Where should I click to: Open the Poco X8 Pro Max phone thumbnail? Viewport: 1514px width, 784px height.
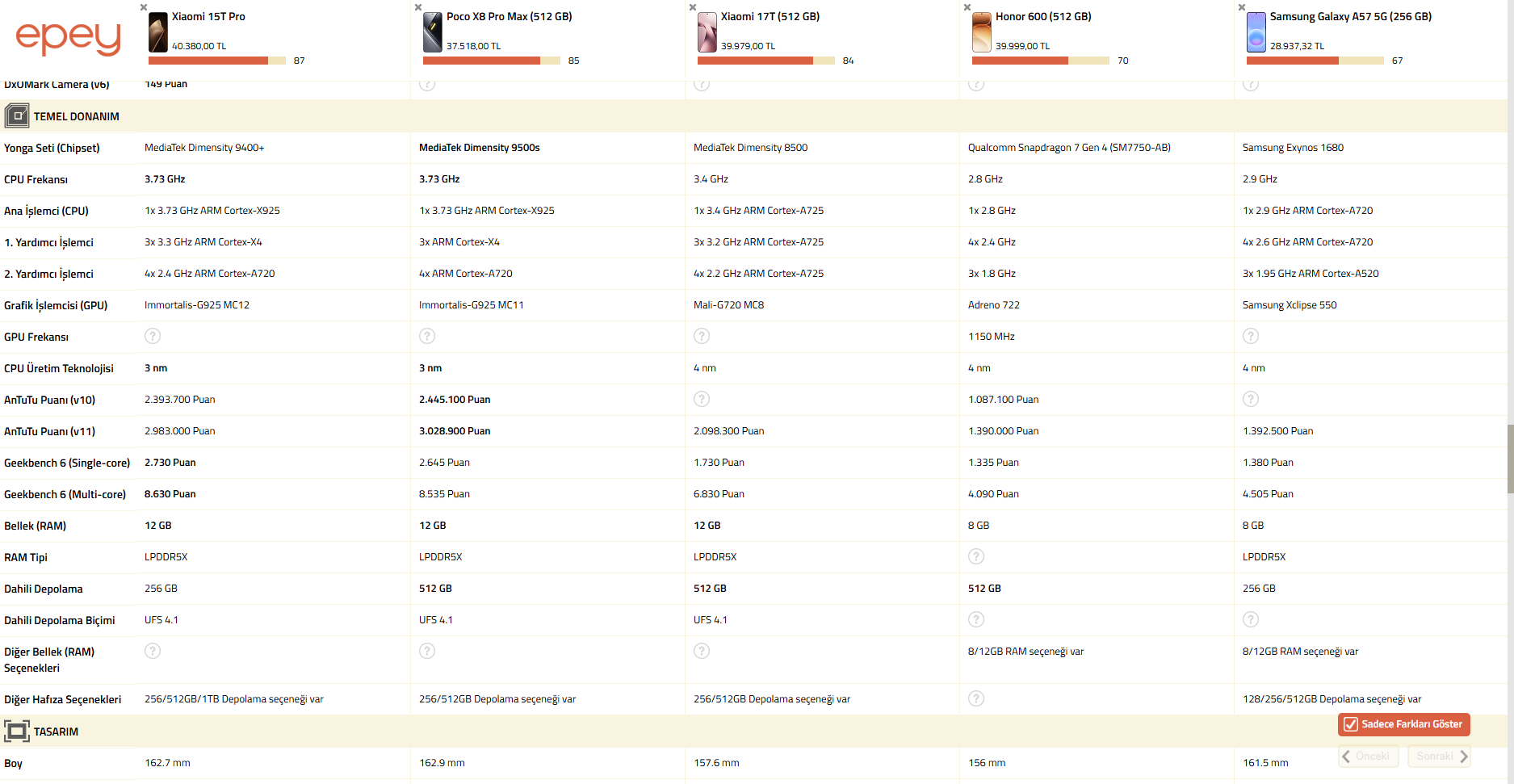pos(433,32)
